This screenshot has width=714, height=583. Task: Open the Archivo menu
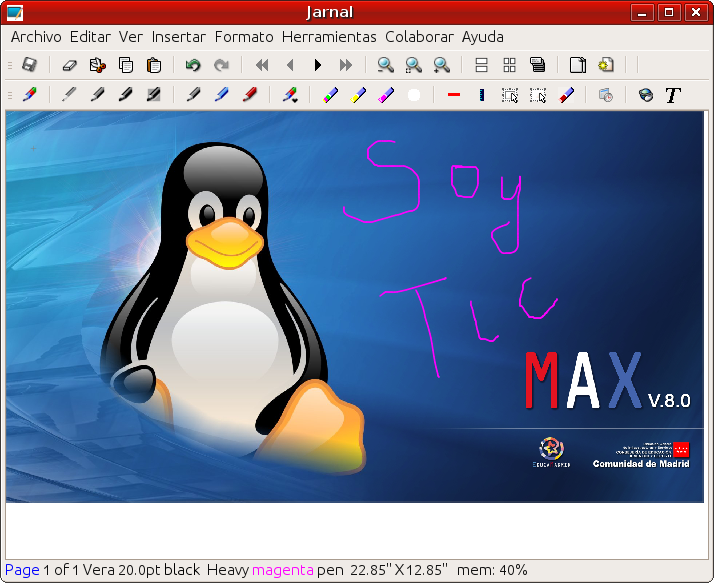36,37
